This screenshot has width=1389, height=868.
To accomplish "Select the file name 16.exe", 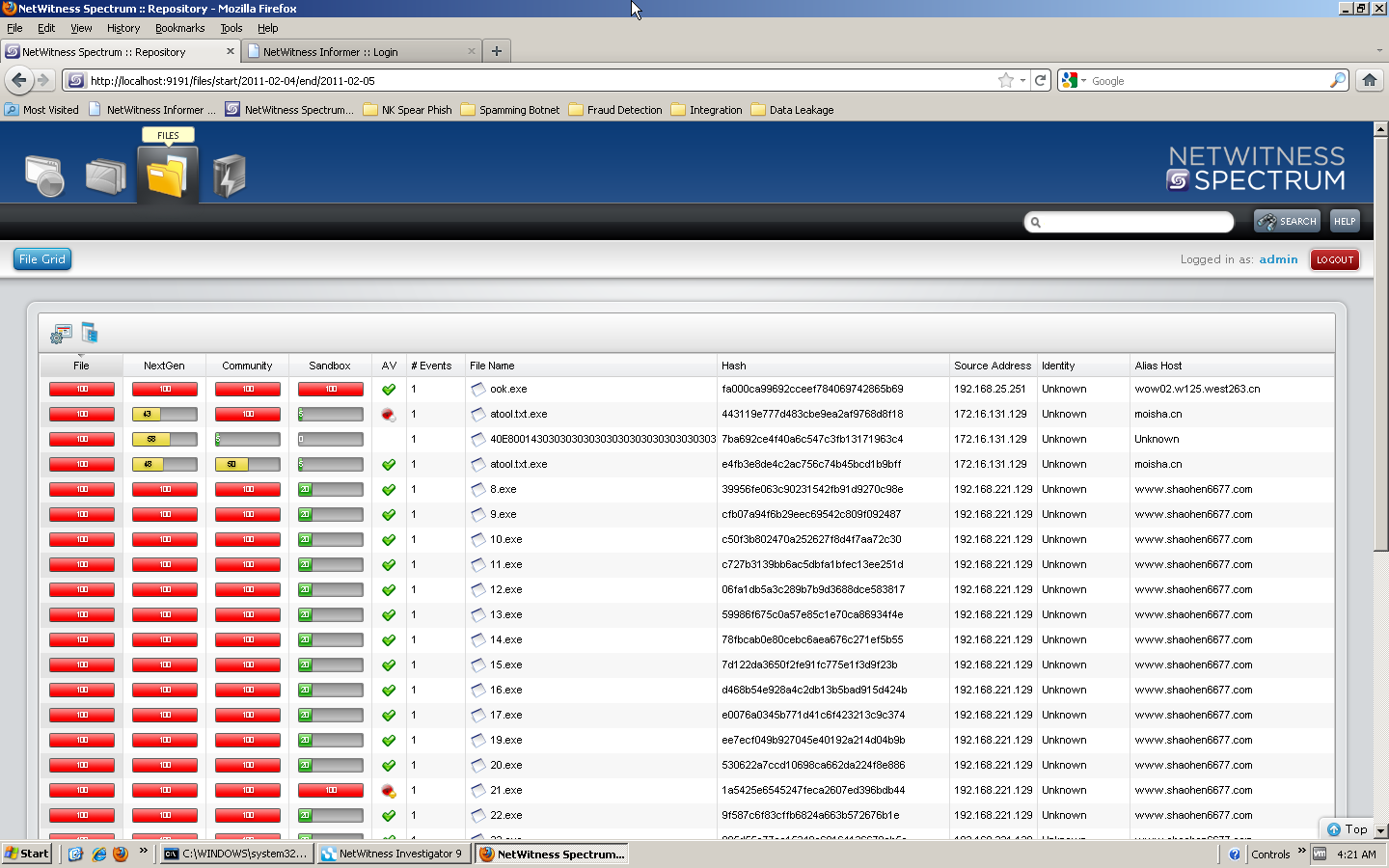I will (505, 690).
